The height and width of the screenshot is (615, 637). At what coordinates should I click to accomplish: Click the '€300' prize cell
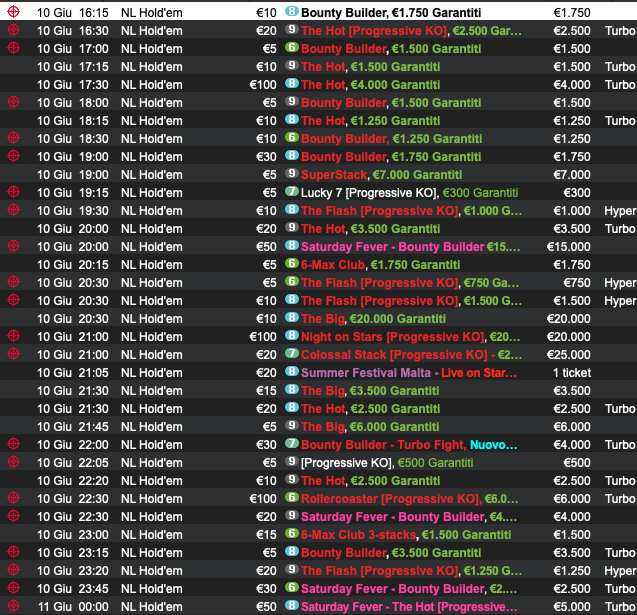tap(577, 193)
